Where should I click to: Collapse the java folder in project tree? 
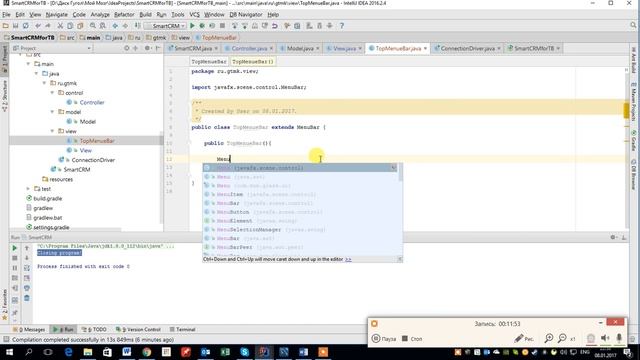36,73
